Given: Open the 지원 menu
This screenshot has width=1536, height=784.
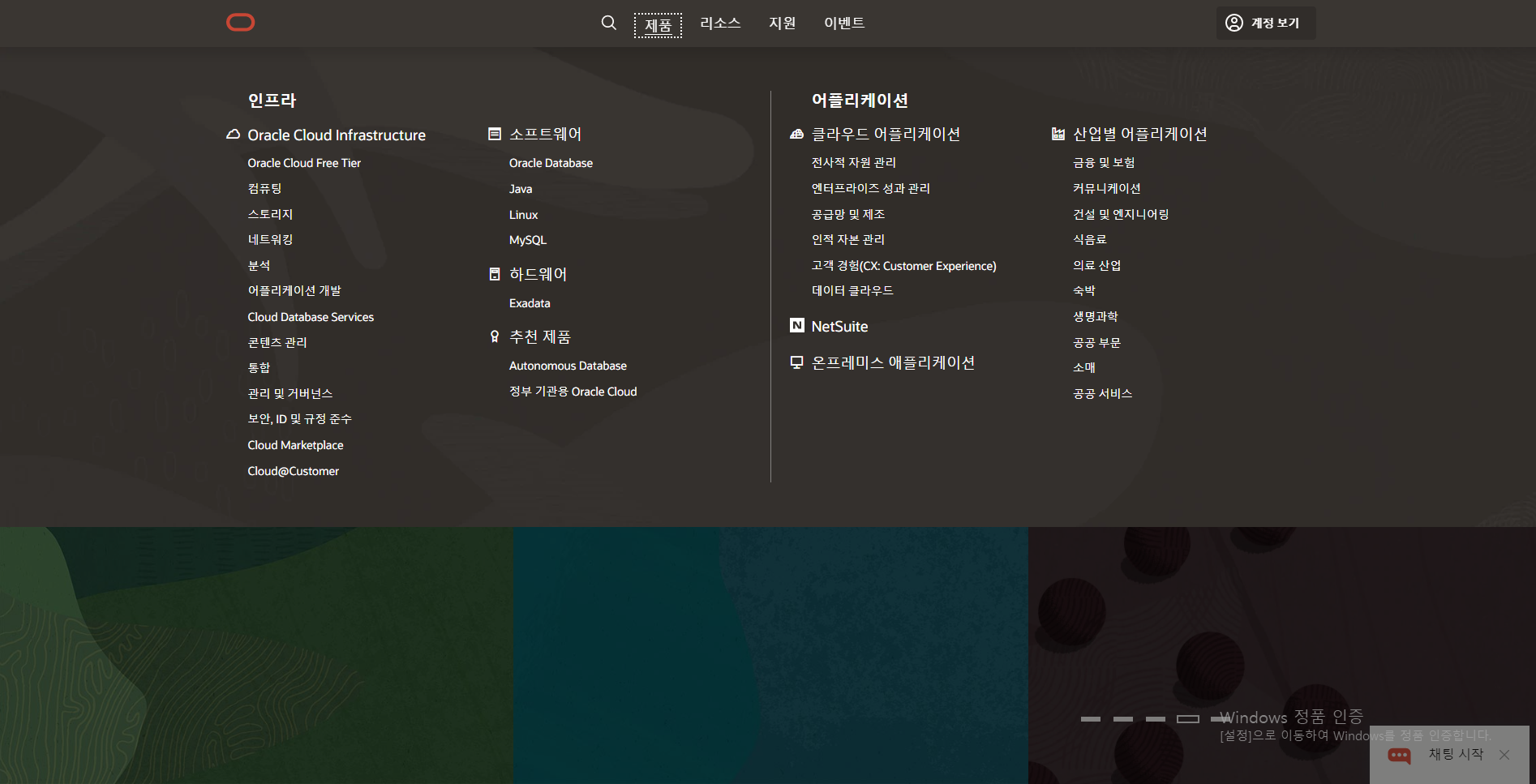Looking at the screenshot, I should [x=782, y=23].
